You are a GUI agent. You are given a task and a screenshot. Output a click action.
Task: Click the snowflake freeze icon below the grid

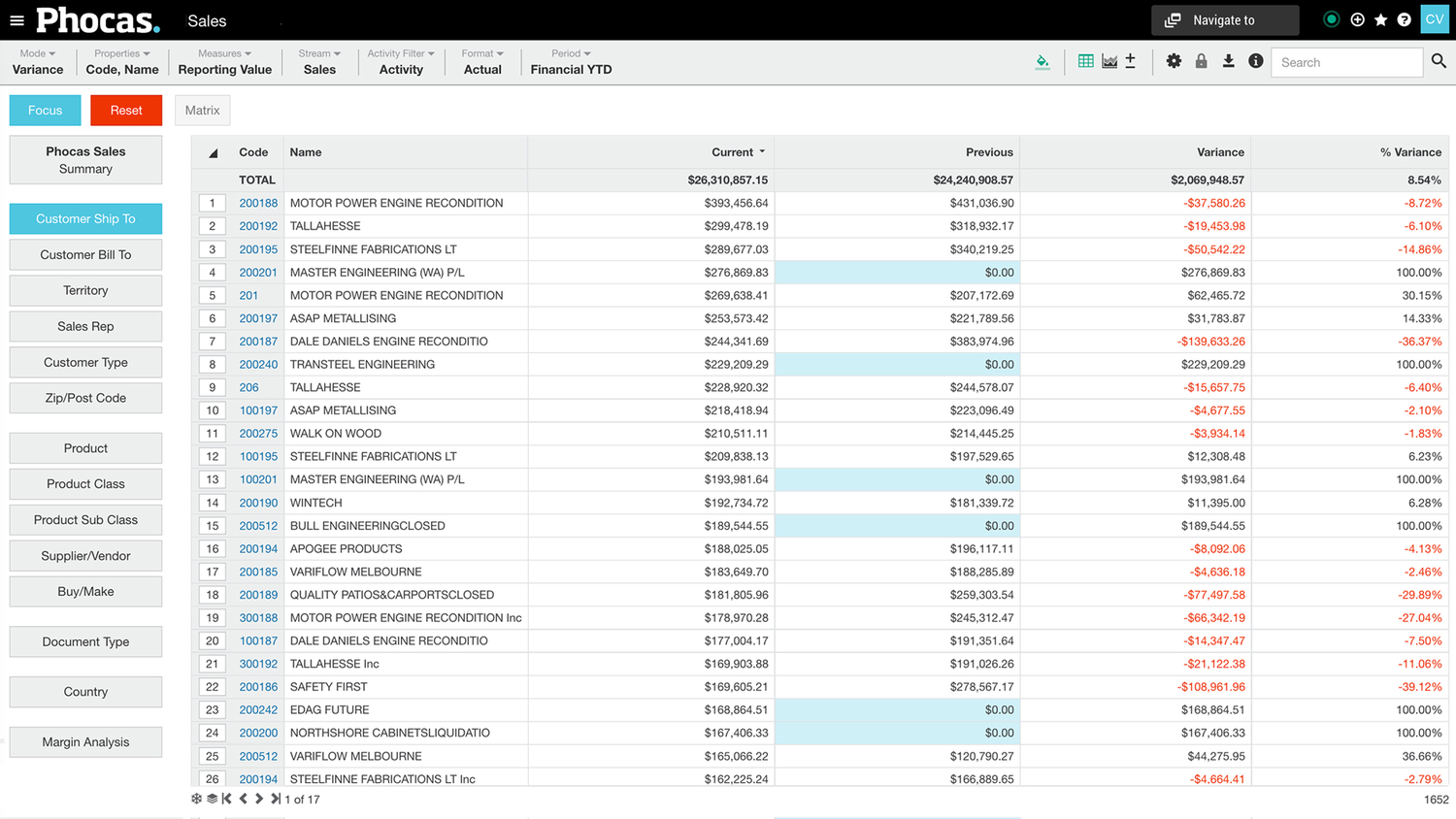pos(195,798)
